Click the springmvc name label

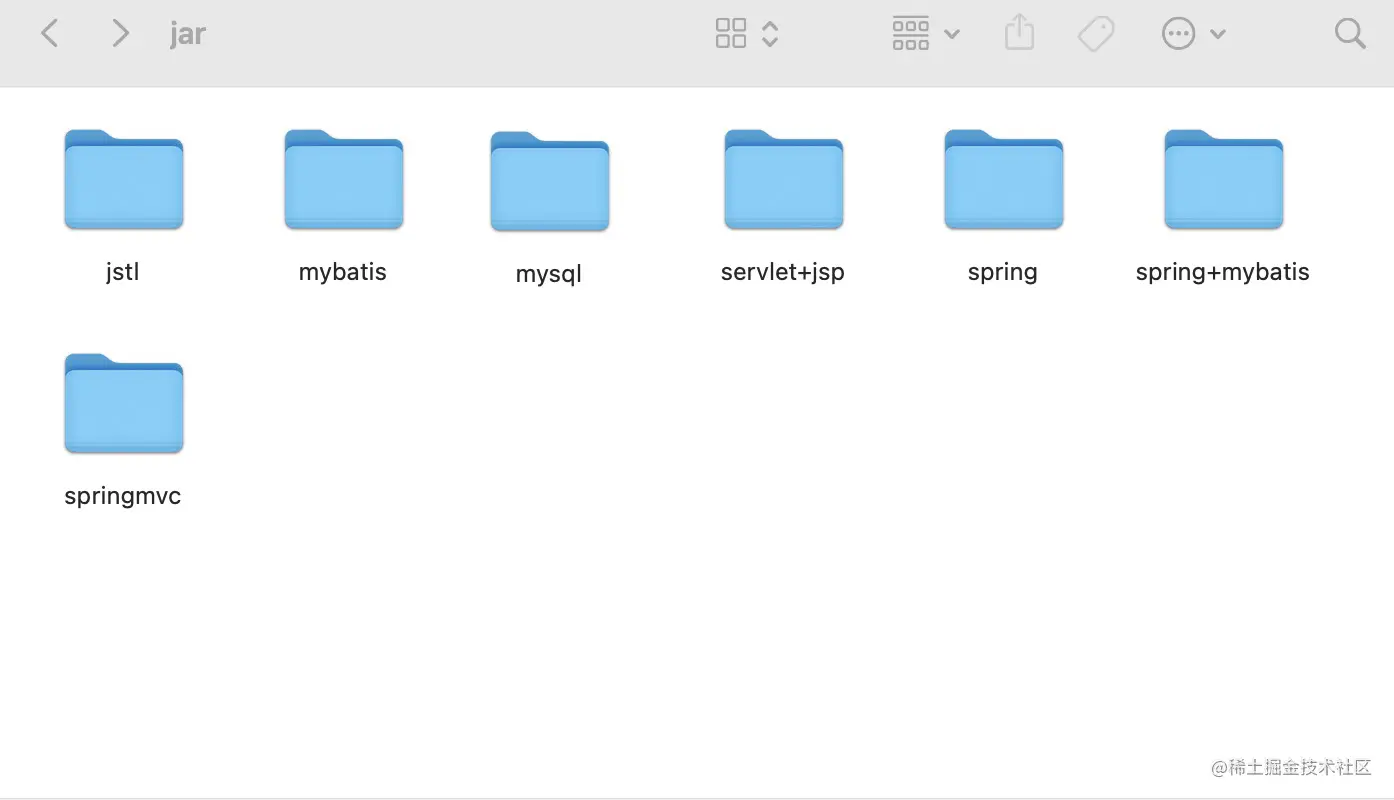coord(123,496)
